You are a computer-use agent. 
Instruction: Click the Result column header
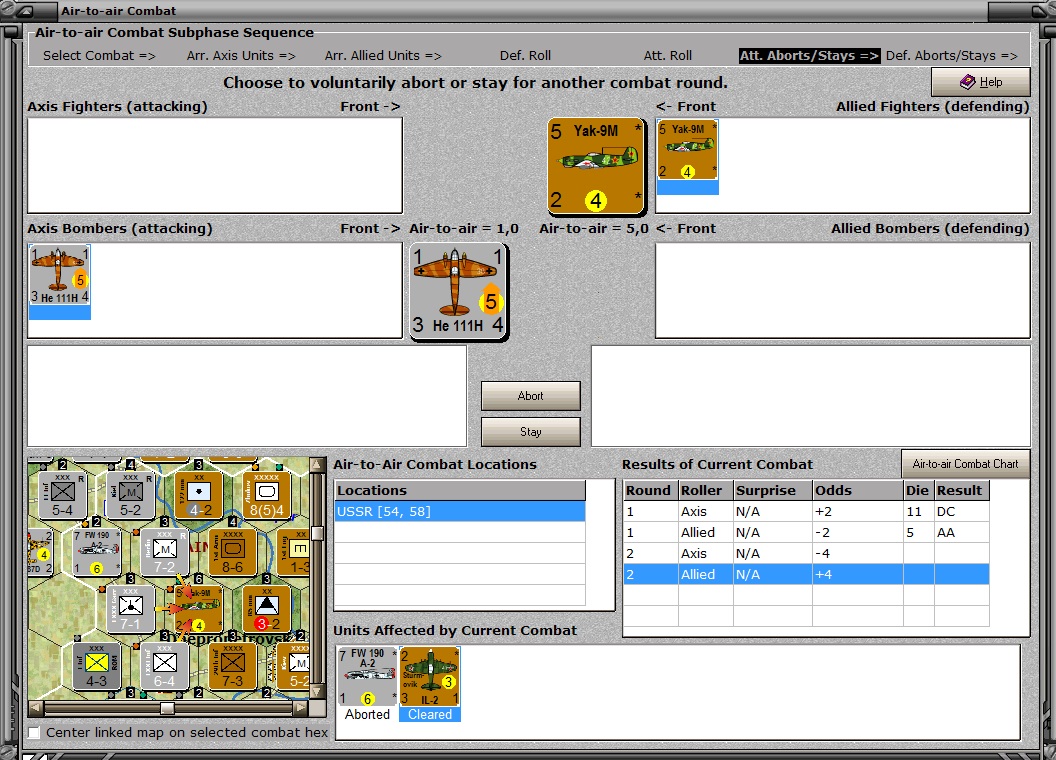click(962, 490)
